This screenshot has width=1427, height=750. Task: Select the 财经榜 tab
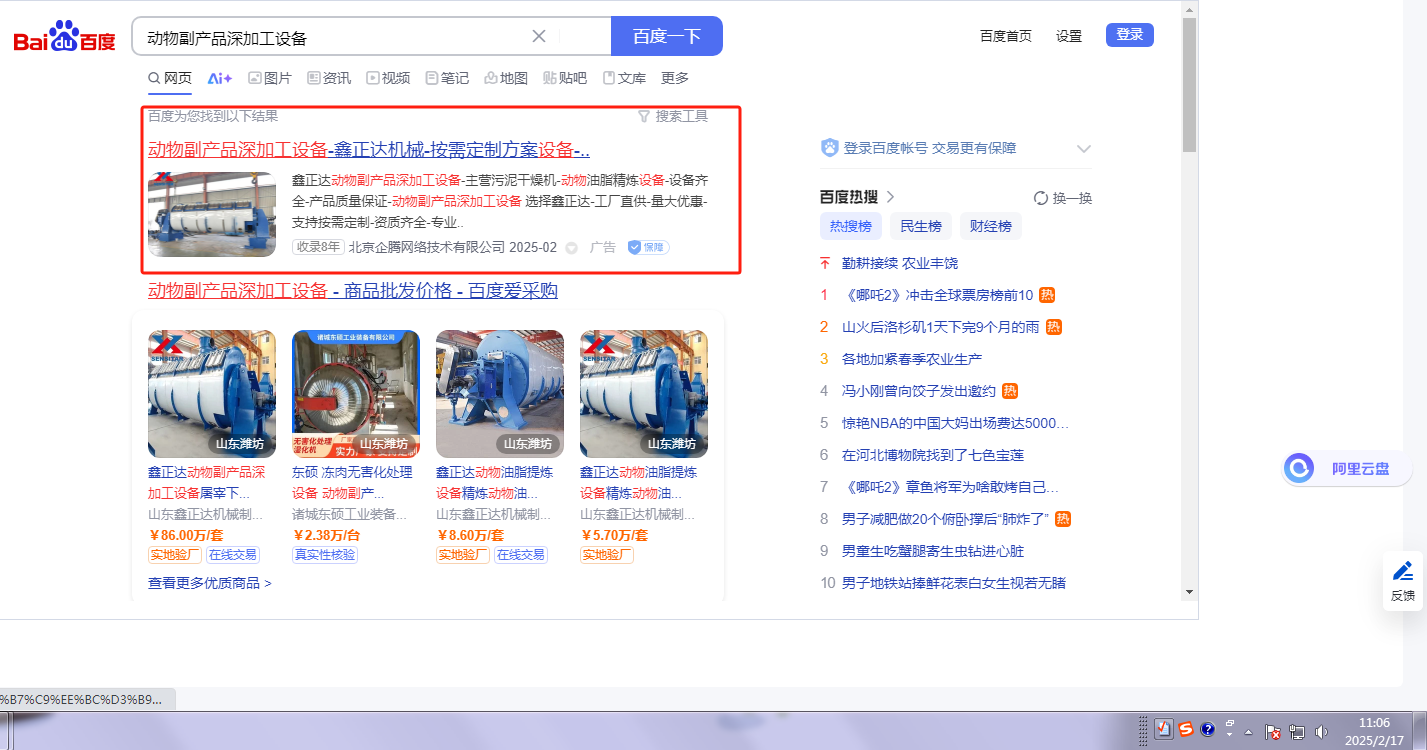991,226
